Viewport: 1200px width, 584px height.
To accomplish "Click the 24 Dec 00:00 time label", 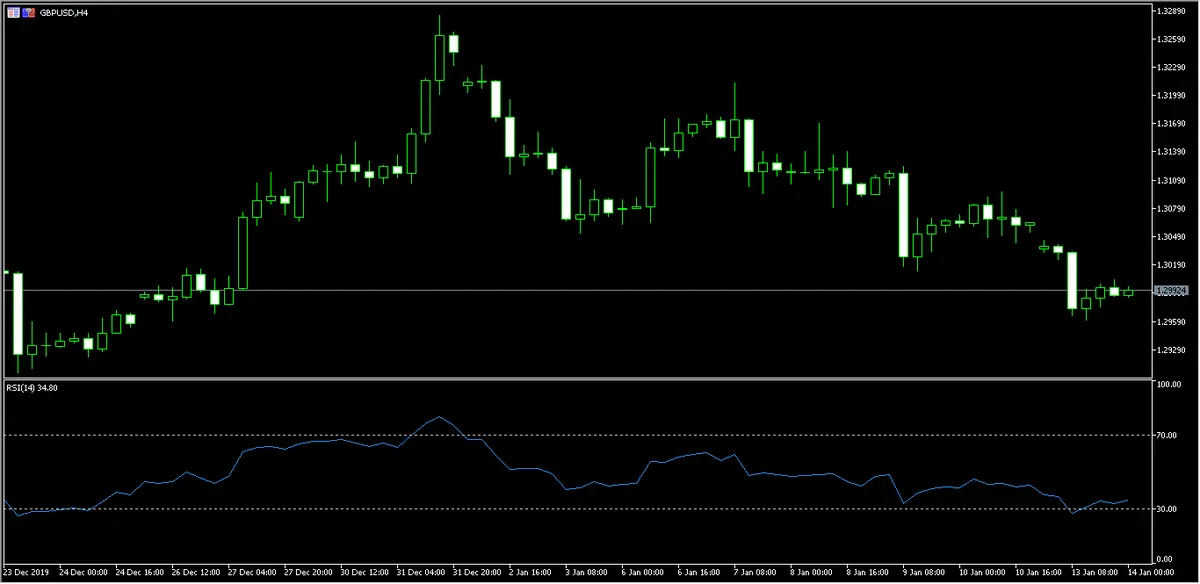I will click(x=85, y=574).
